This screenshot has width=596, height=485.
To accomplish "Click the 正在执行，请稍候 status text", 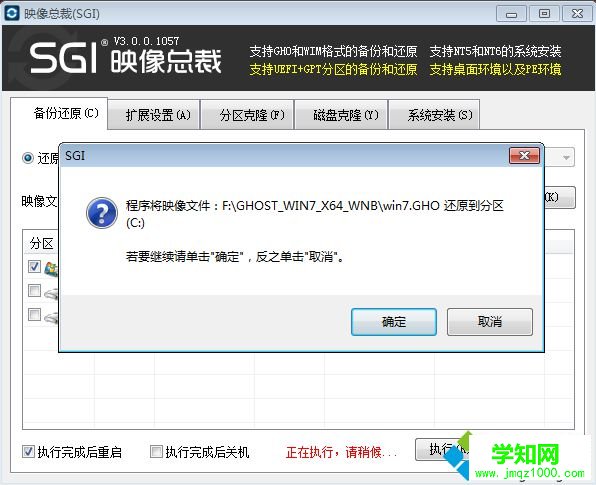I will point(341,452).
